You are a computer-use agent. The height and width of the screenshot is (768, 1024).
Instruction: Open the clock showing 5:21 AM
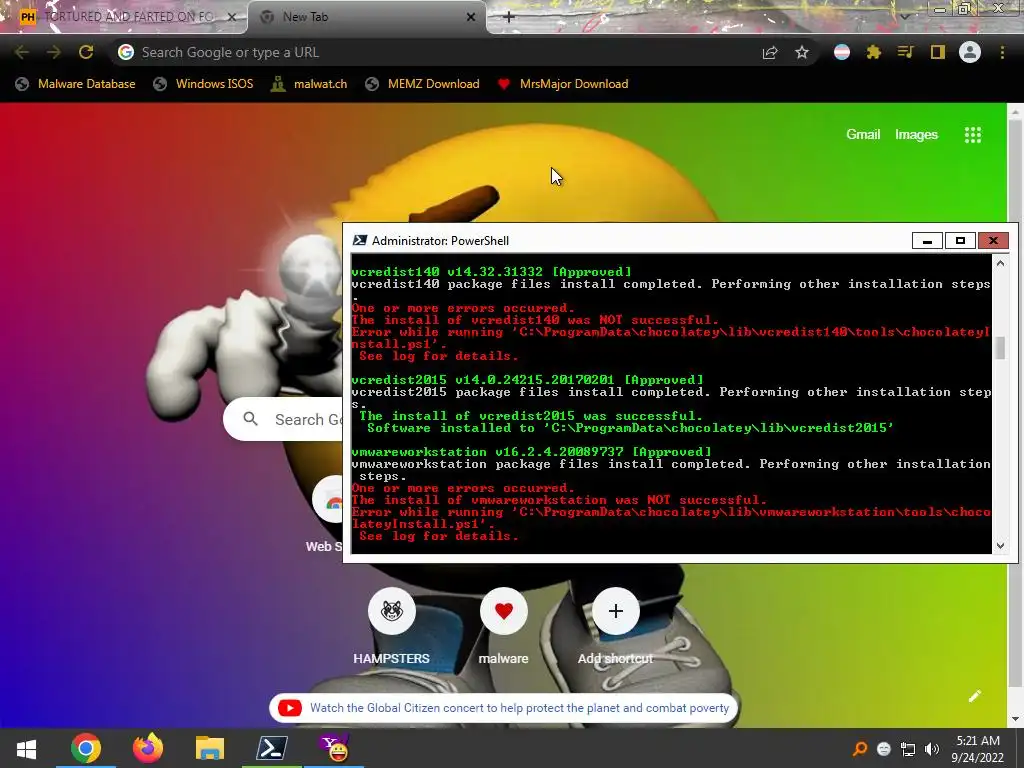tap(978, 749)
